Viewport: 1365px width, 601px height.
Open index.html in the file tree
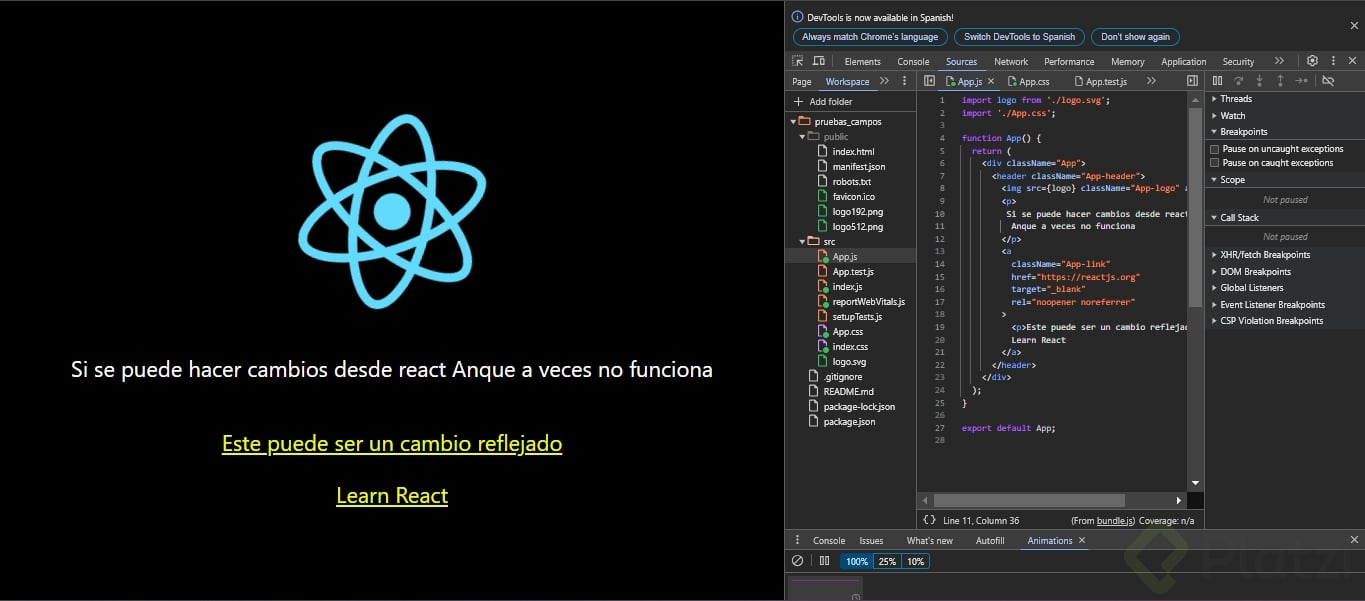click(853, 152)
